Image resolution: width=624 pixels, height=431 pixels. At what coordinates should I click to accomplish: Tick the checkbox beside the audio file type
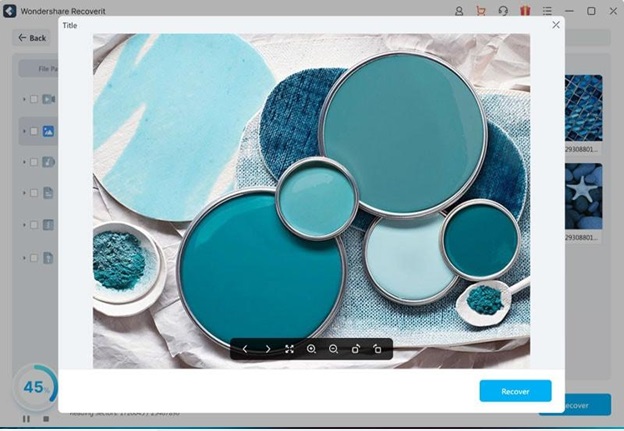pyautogui.click(x=34, y=162)
